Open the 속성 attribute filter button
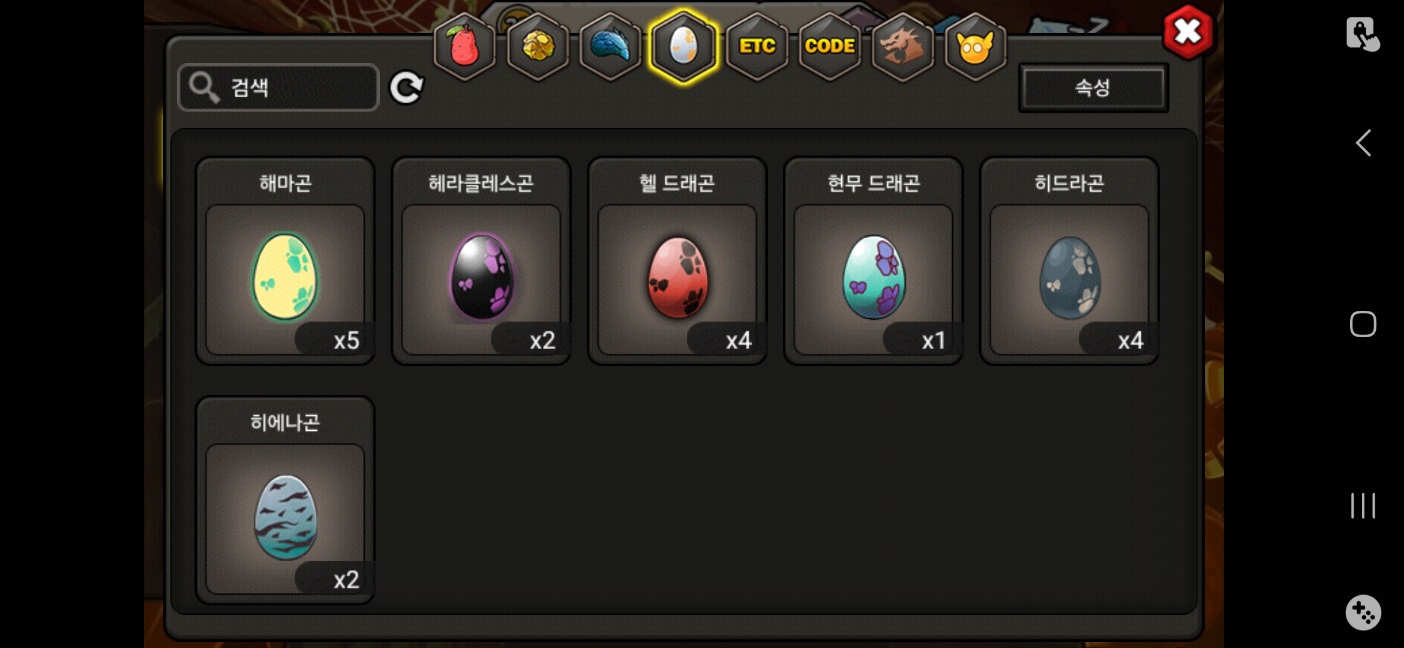Screen dimensions: 1404x648 (1093, 88)
